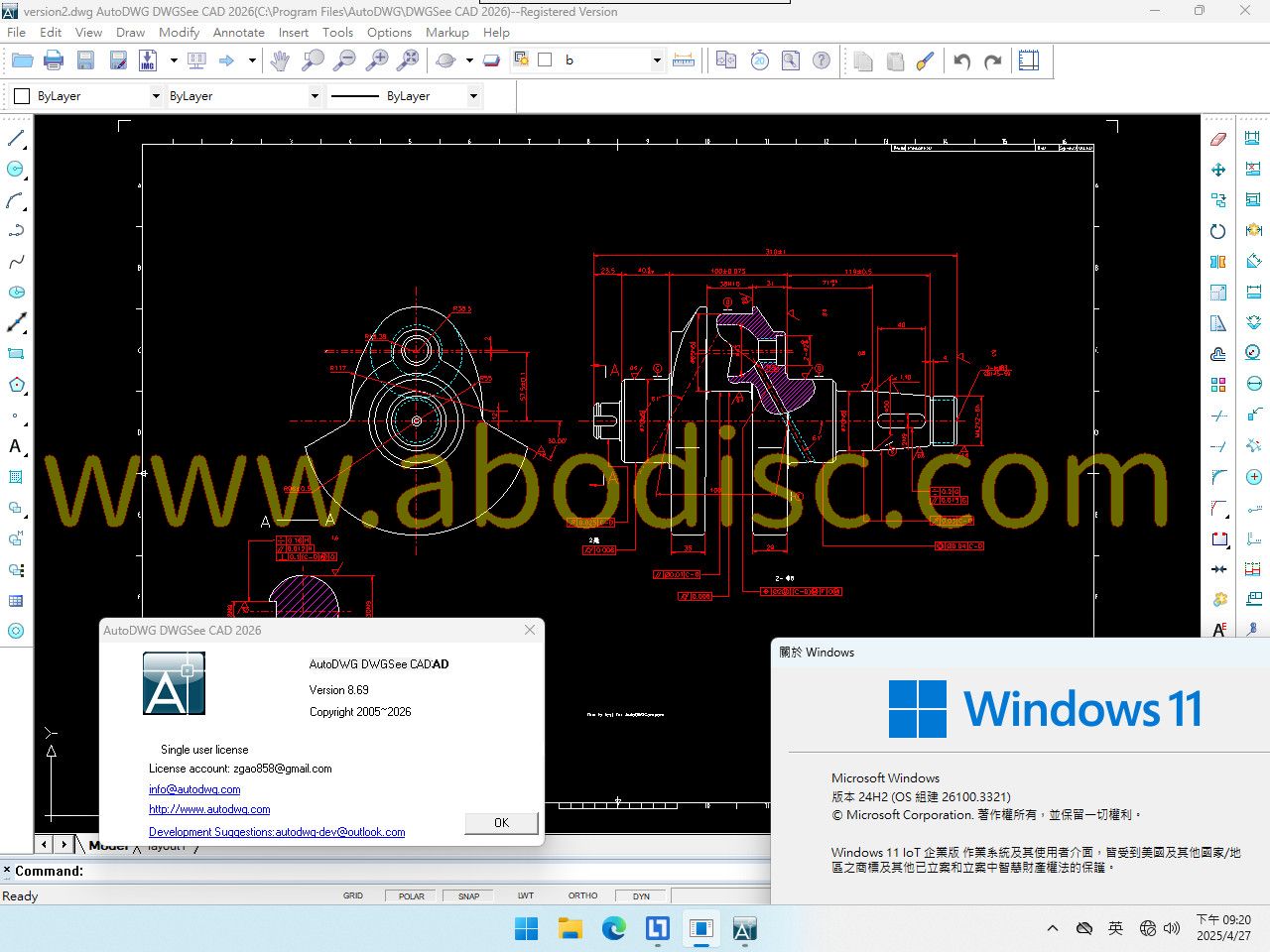Select the Spline curve tool
This screenshot has width=1270, height=952.
pos(16,262)
